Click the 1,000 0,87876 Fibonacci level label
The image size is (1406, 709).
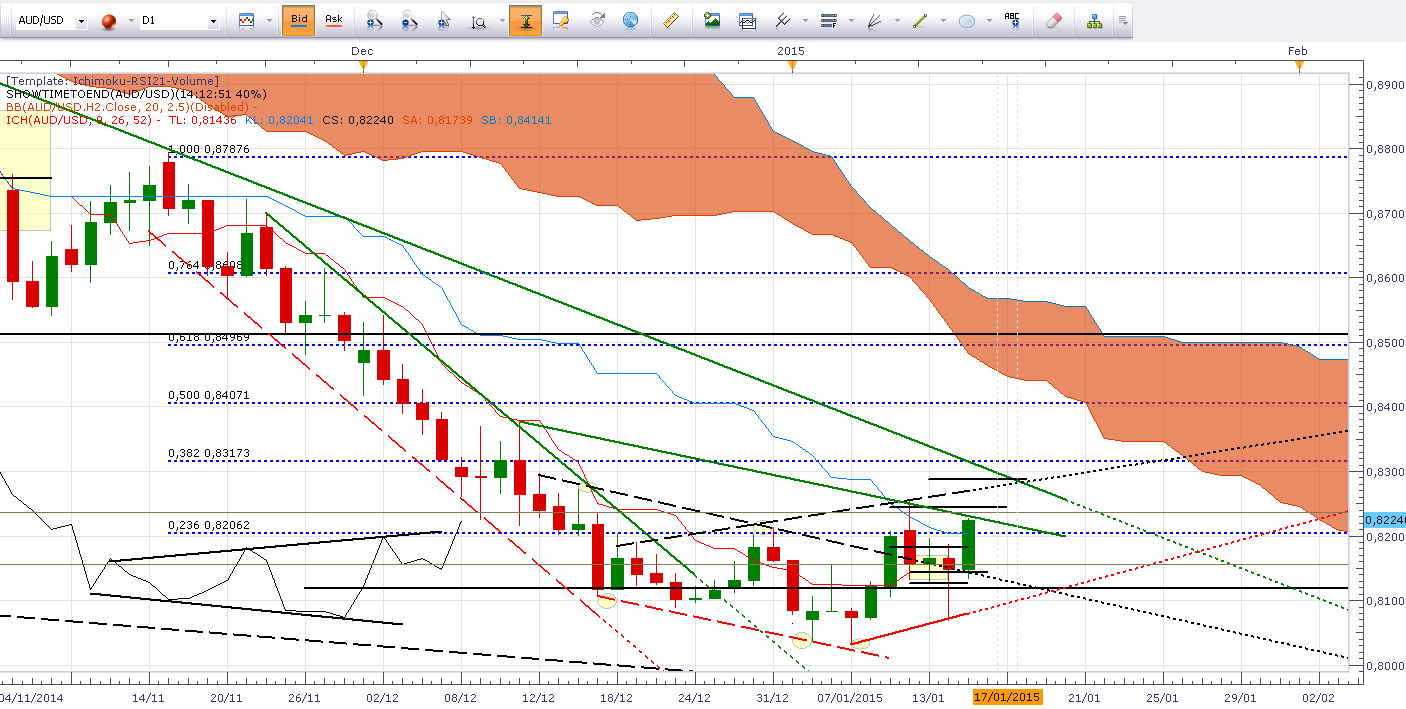[x=208, y=149]
